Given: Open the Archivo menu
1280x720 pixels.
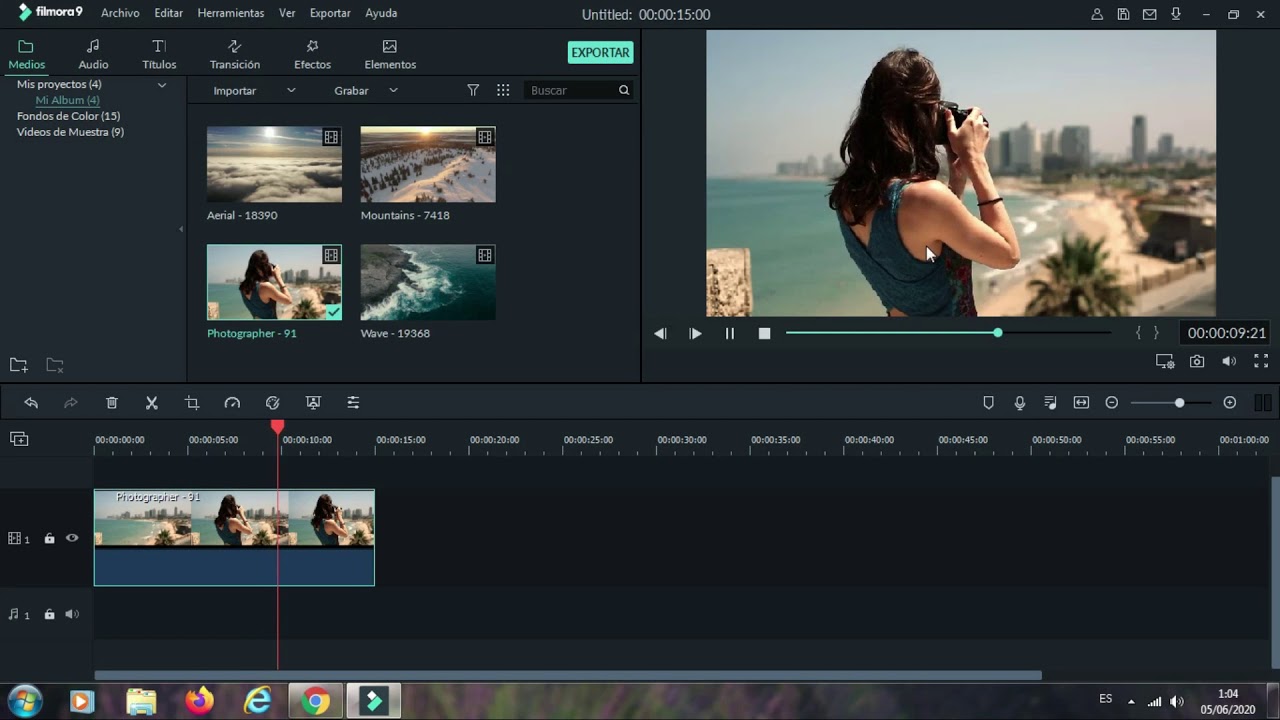Looking at the screenshot, I should 120,13.
